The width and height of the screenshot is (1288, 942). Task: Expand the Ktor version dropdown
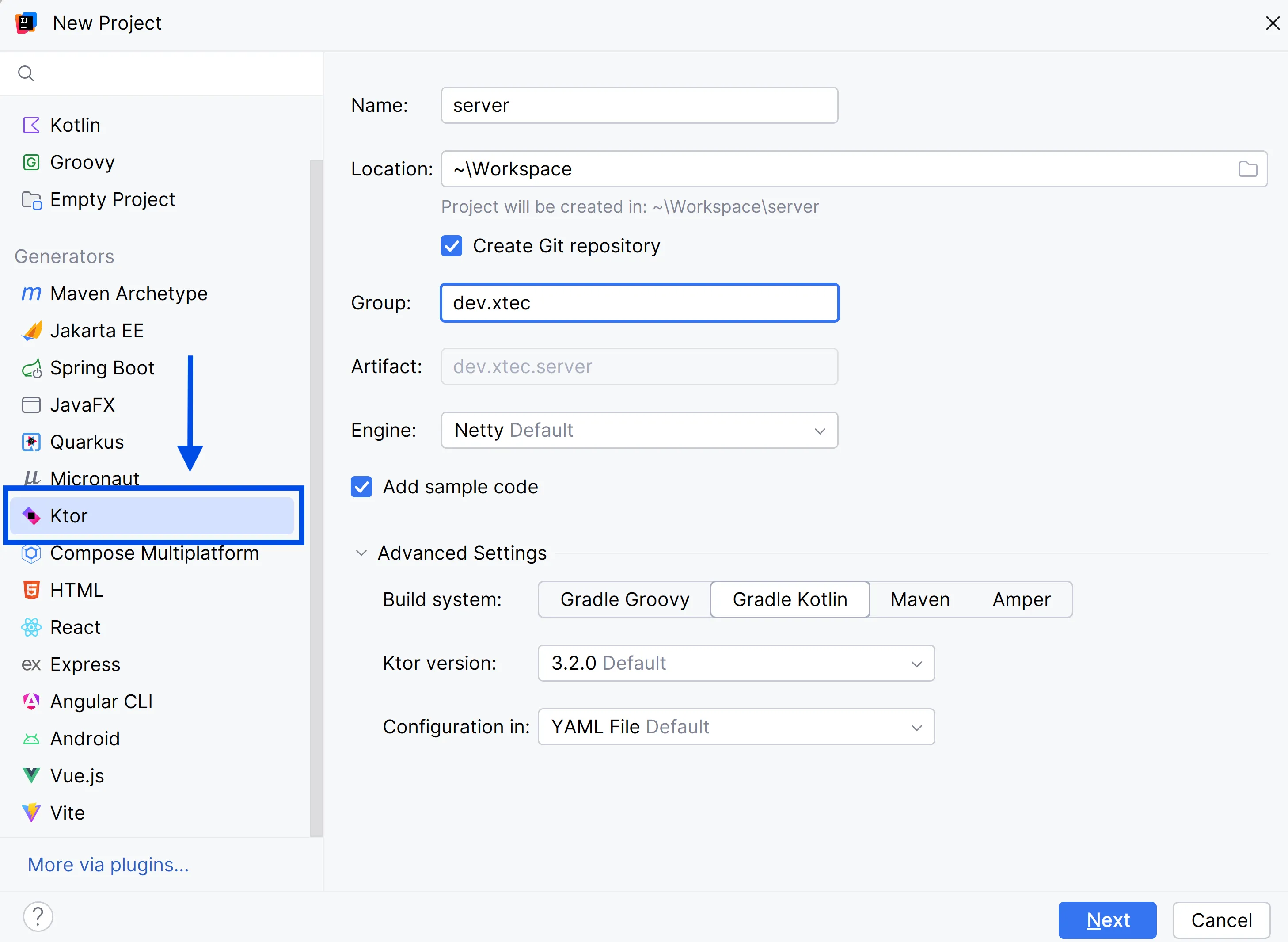pyautogui.click(x=736, y=663)
